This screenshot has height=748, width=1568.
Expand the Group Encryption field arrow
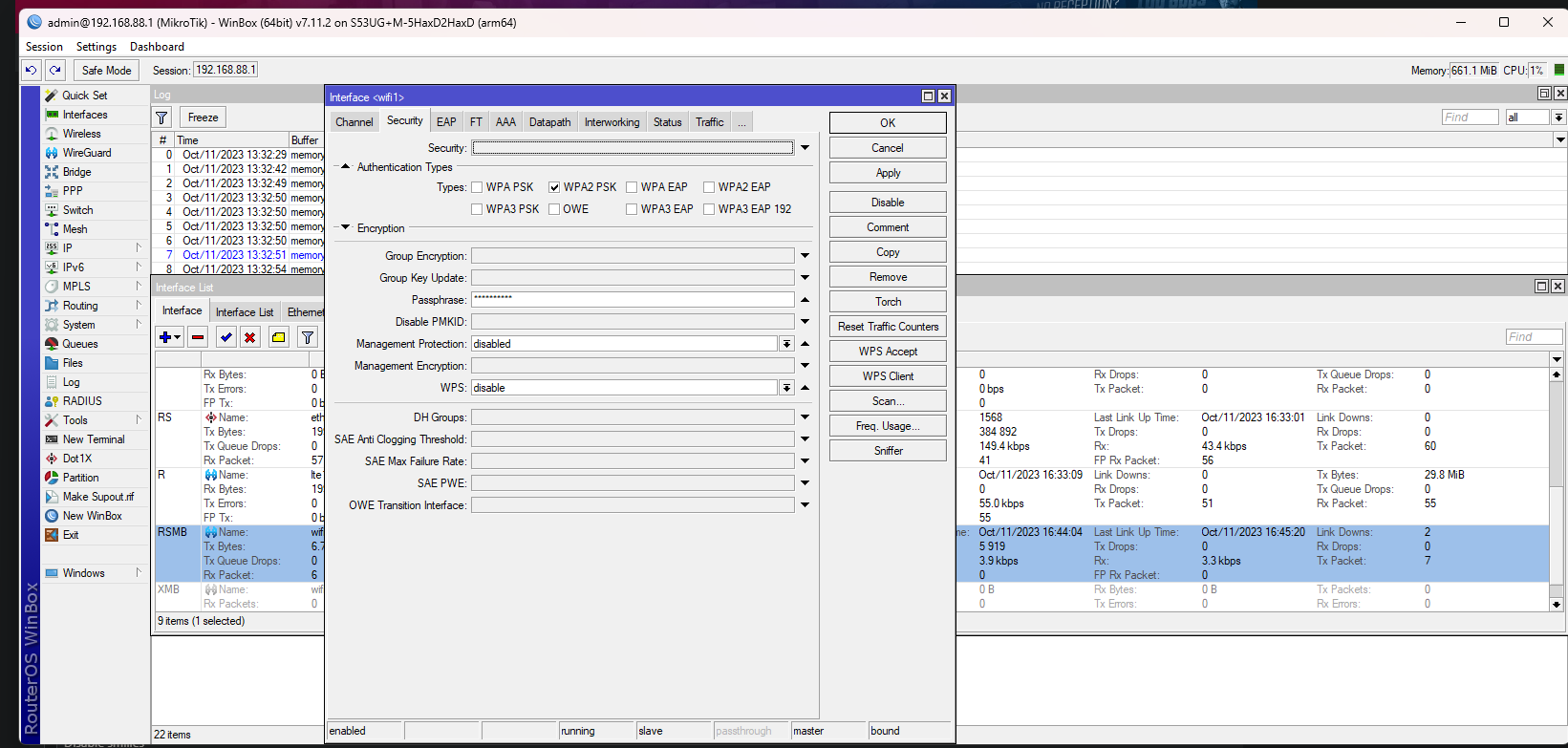805,256
